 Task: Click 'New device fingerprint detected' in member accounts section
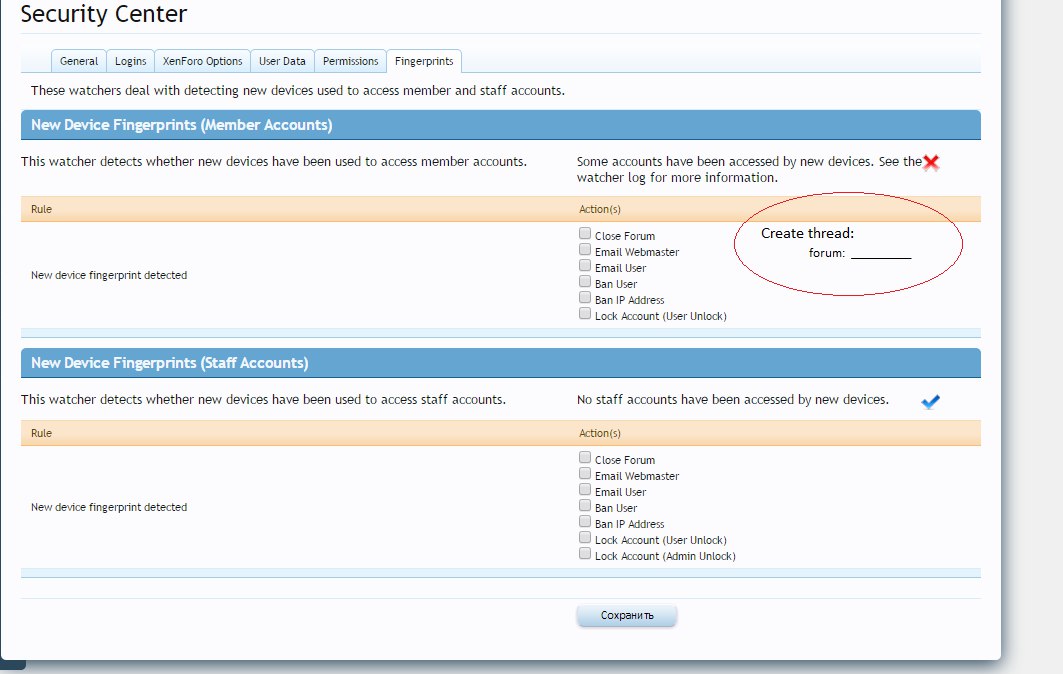[109, 275]
